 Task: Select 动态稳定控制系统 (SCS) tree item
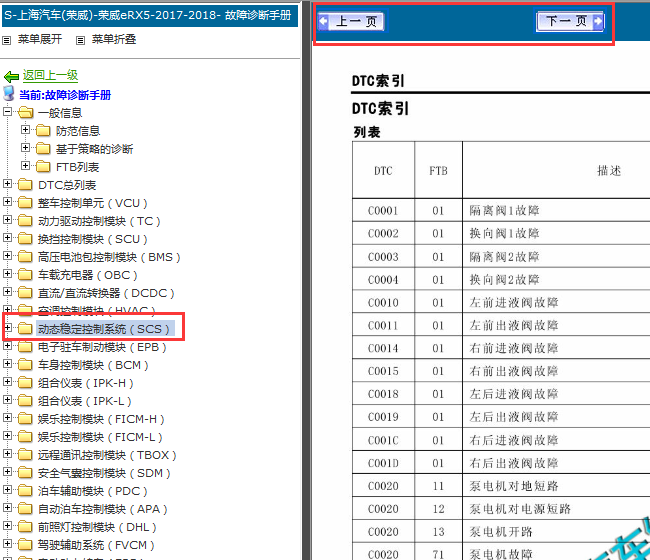click(x=105, y=329)
